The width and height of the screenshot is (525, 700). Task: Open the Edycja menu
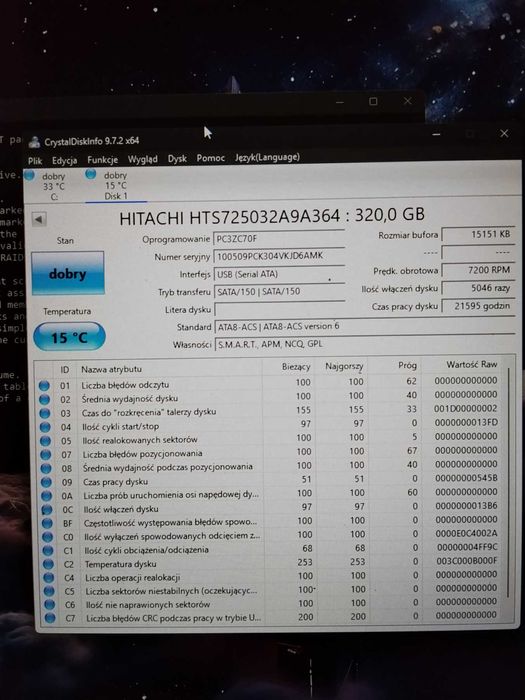[x=64, y=160]
